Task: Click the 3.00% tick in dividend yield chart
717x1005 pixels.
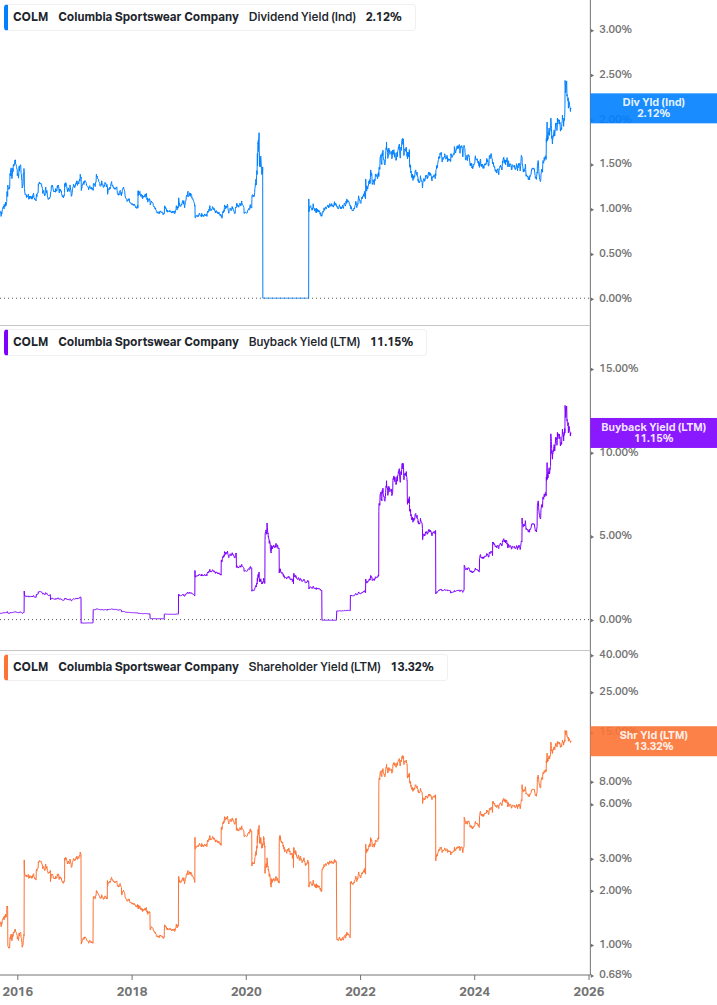Action: [615, 29]
